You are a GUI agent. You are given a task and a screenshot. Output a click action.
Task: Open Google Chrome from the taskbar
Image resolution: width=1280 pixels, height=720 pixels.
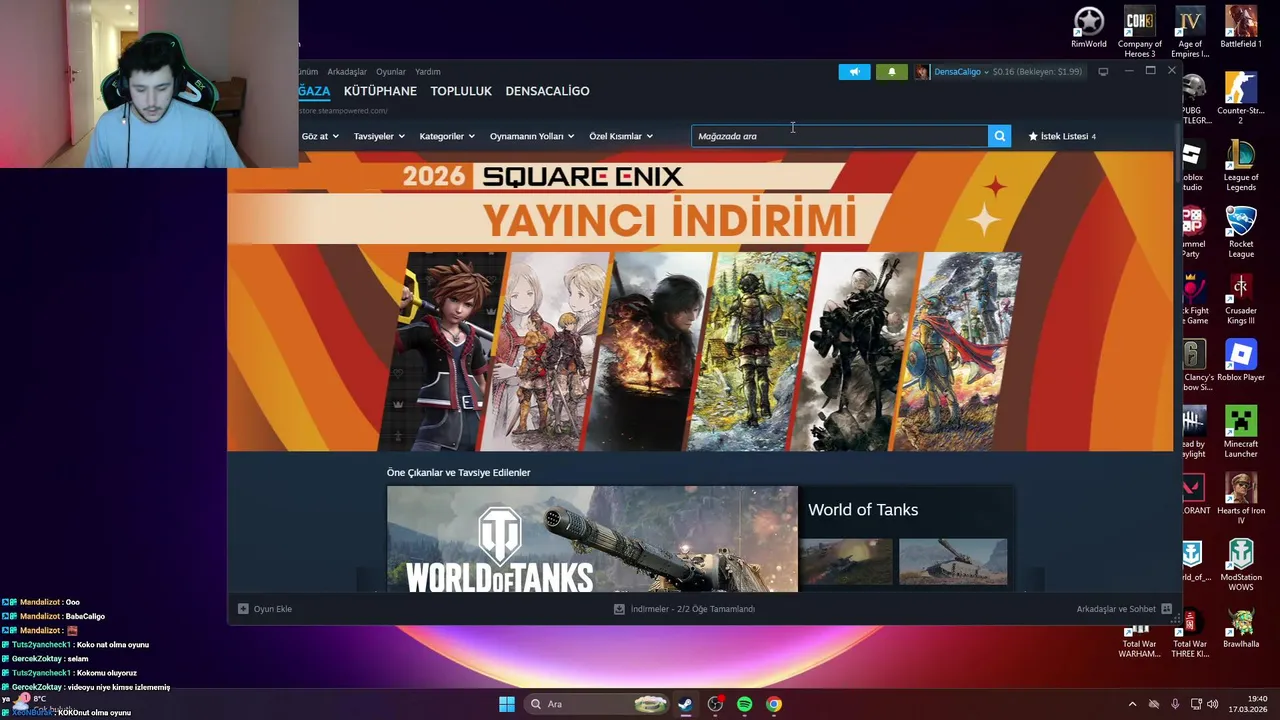[x=774, y=704]
